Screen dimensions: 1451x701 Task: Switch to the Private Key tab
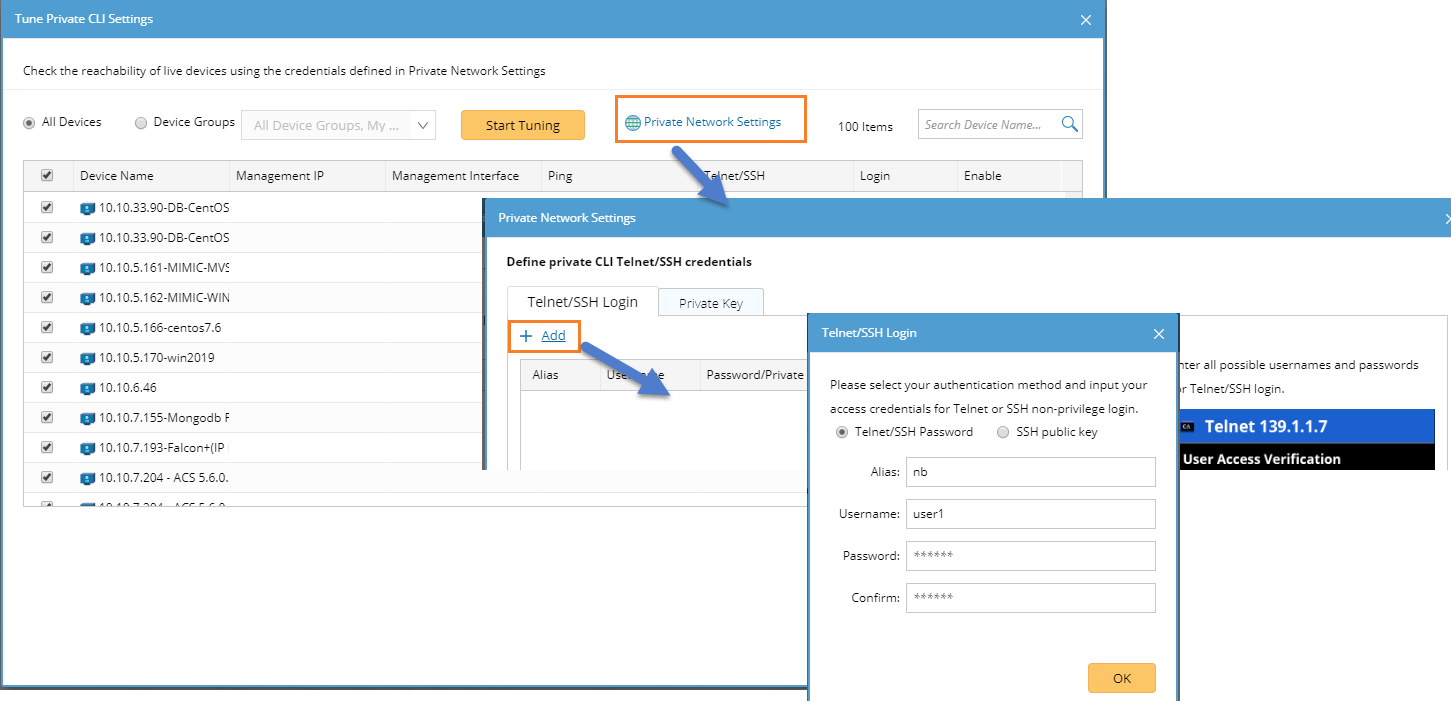pyautogui.click(x=710, y=303)
